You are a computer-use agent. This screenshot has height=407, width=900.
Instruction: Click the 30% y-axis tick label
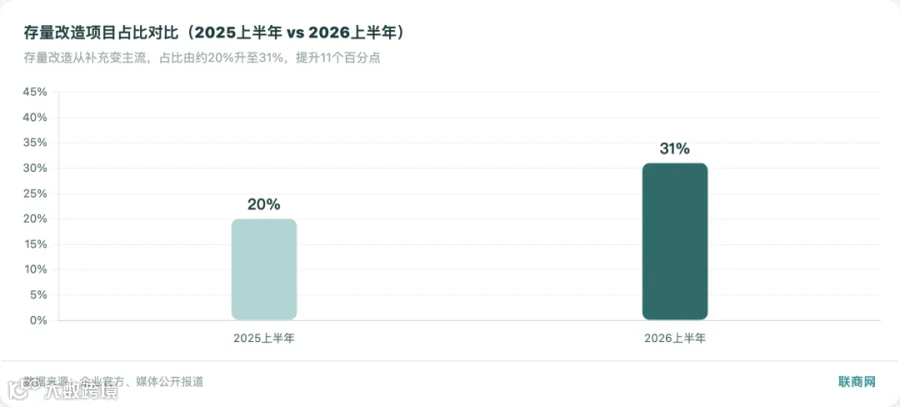(x=34, y=168)
